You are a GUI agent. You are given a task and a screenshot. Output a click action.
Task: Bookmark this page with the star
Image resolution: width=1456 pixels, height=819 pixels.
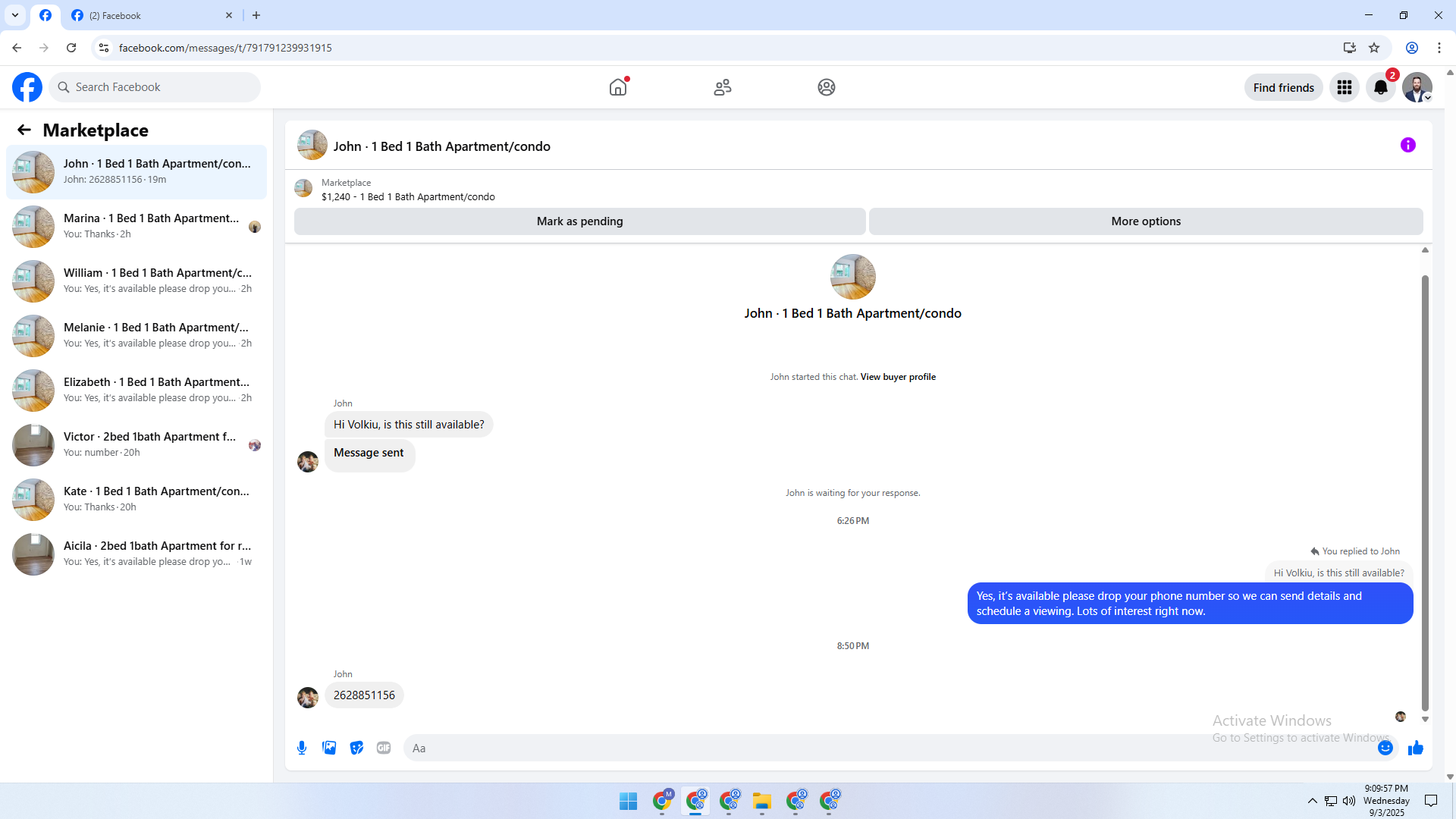[1374, 48]
